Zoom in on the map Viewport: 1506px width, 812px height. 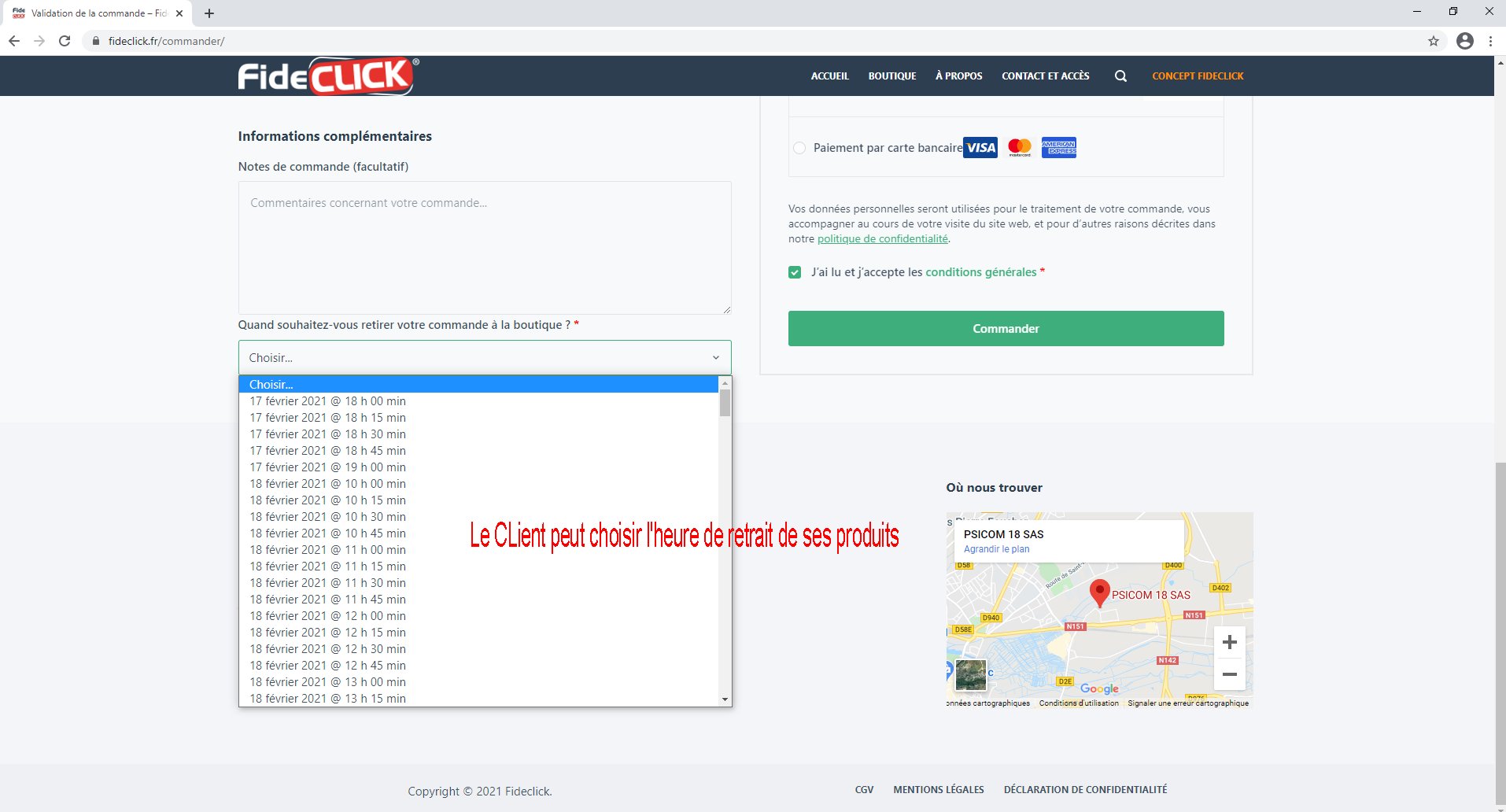pyautogui.click(x=1229, y=643)
